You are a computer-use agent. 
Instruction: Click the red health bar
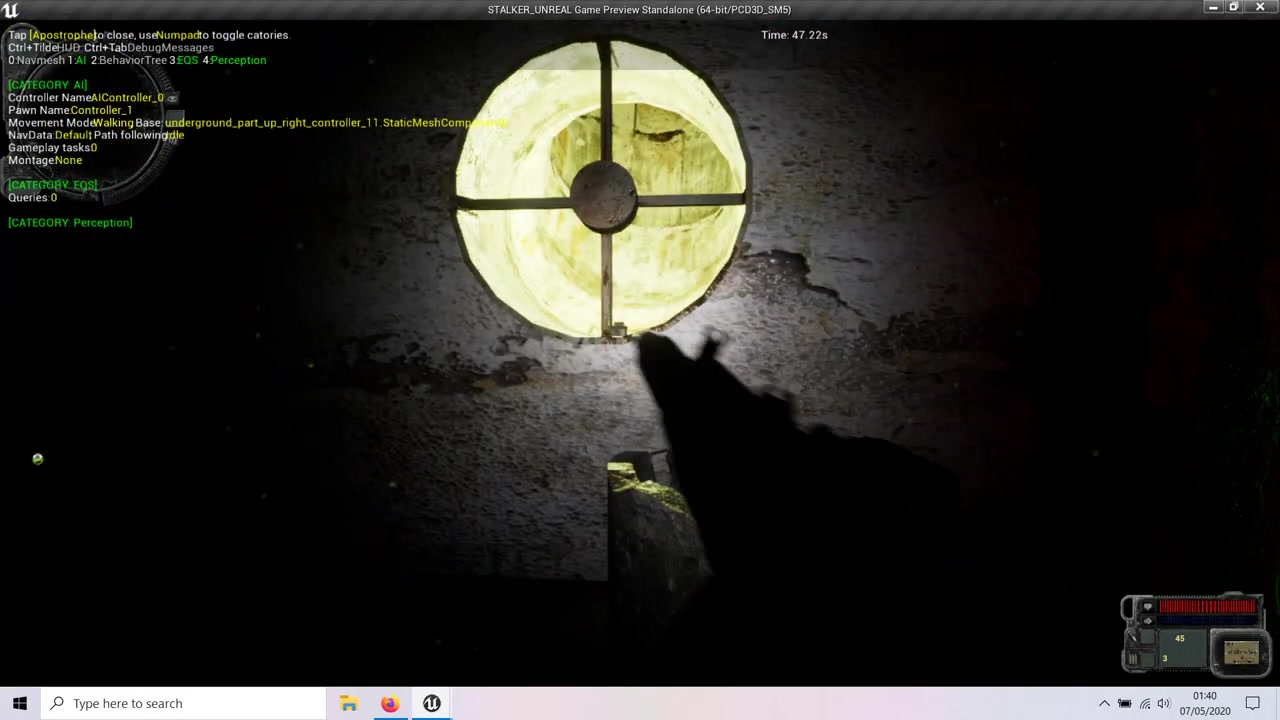[x=1207, y=607]
